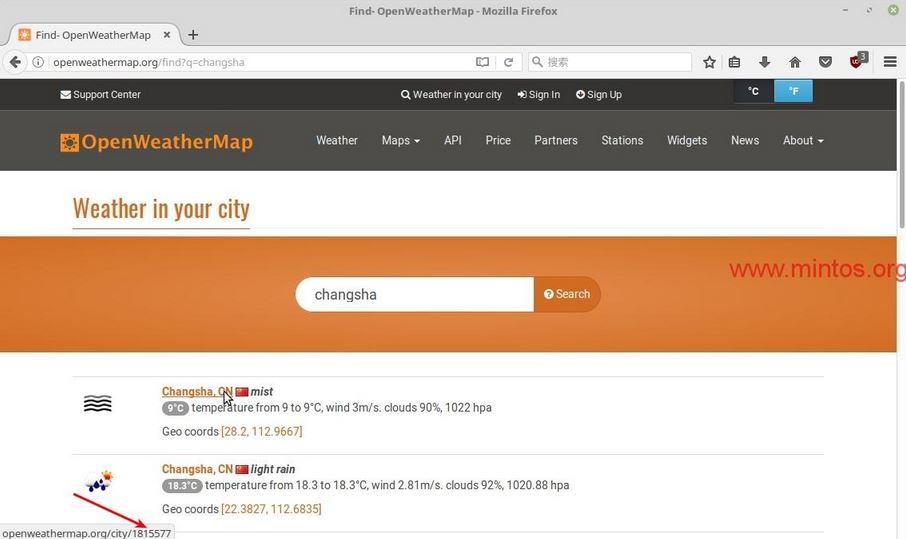This screenshot has width=906, height=539.
Task: Click the Sign In link
Action: pos(539,95)
